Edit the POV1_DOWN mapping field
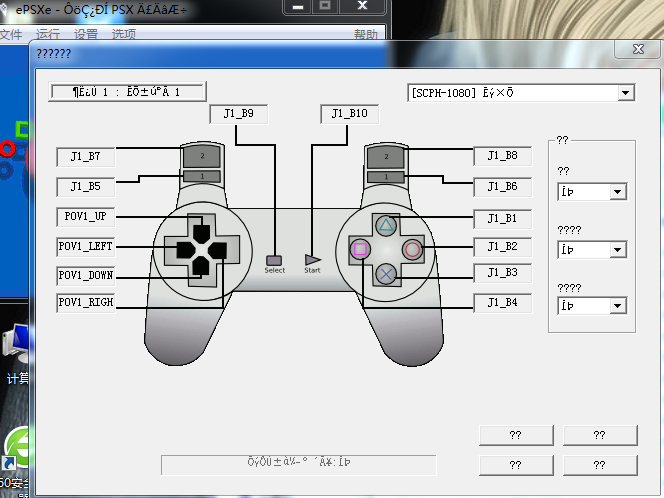This screenshot has width=664, height=498. (x=86, y=276)
